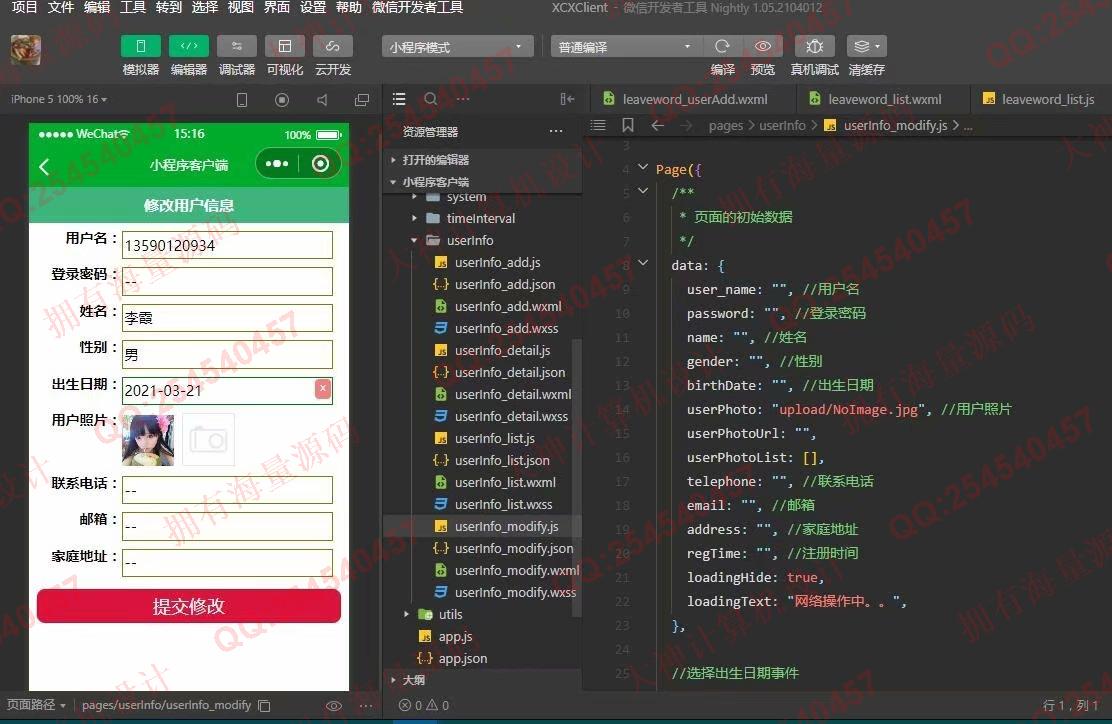Open the 设置 menu

pyautogui.click(x=313, y=7)
